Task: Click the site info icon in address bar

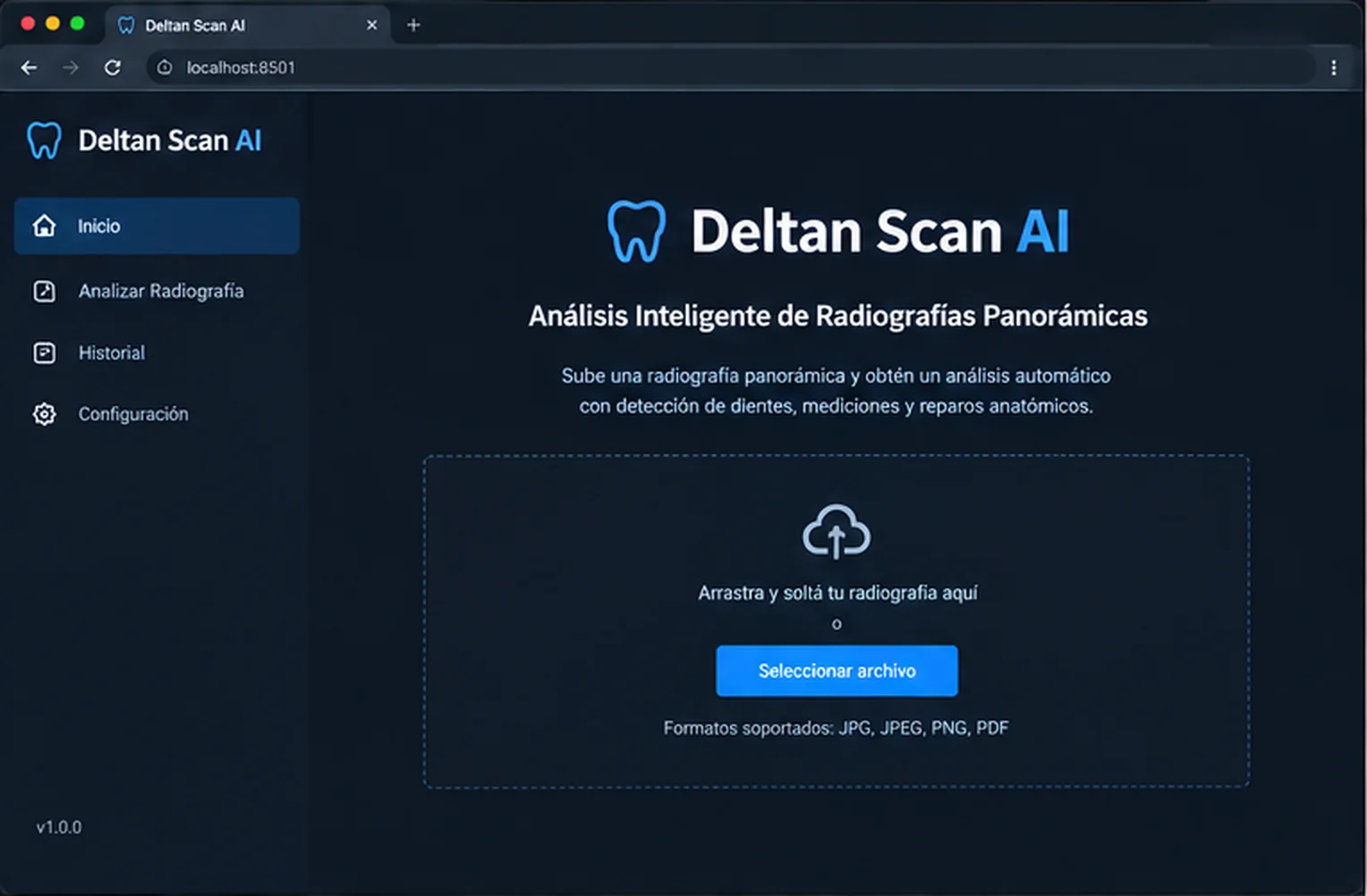Action: point(165,68)
